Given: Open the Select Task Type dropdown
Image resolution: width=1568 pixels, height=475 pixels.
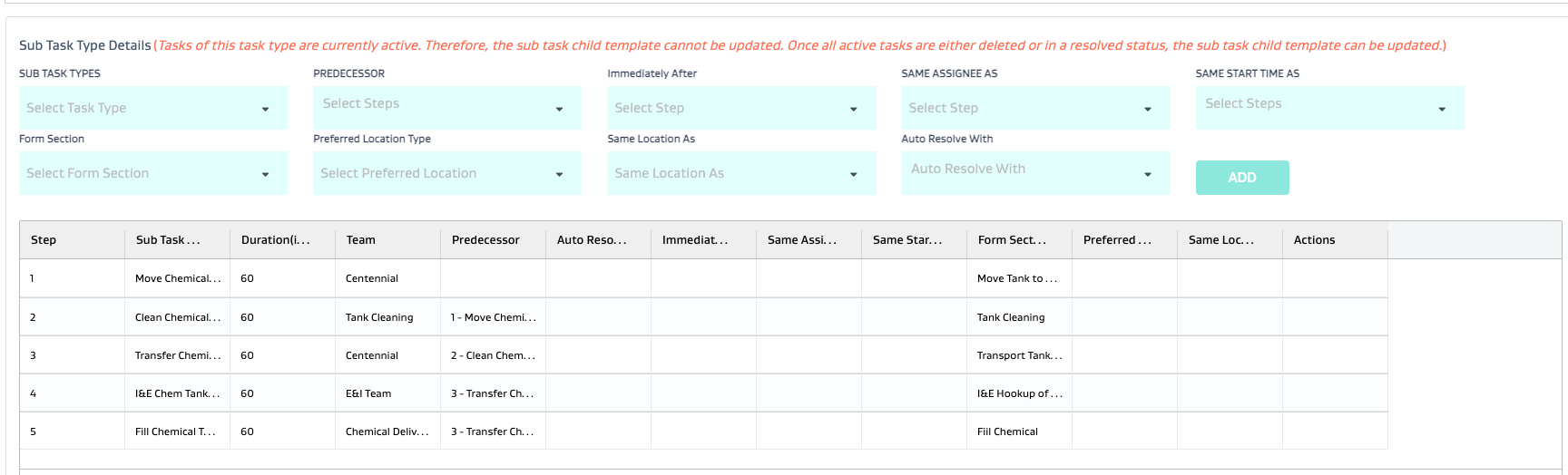Looking at the screenshot, I should 152,108.
